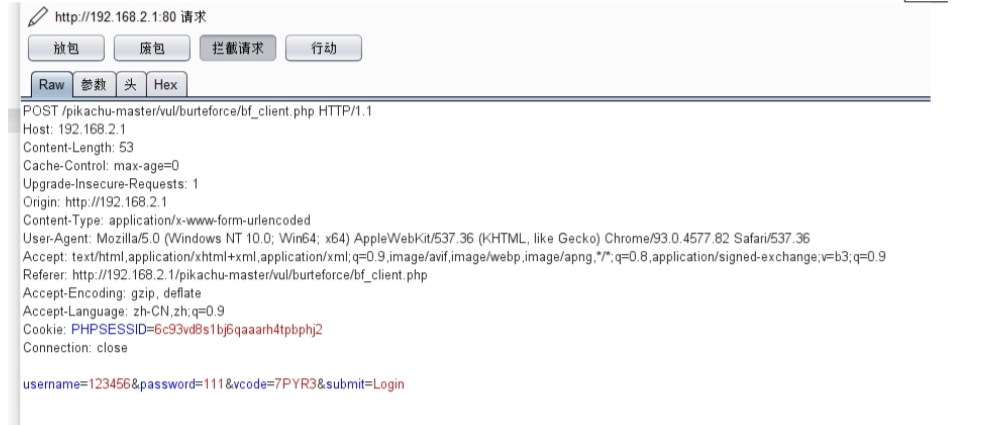
Task: Switch to the Hex tab
Action: (x=166, y=84)
